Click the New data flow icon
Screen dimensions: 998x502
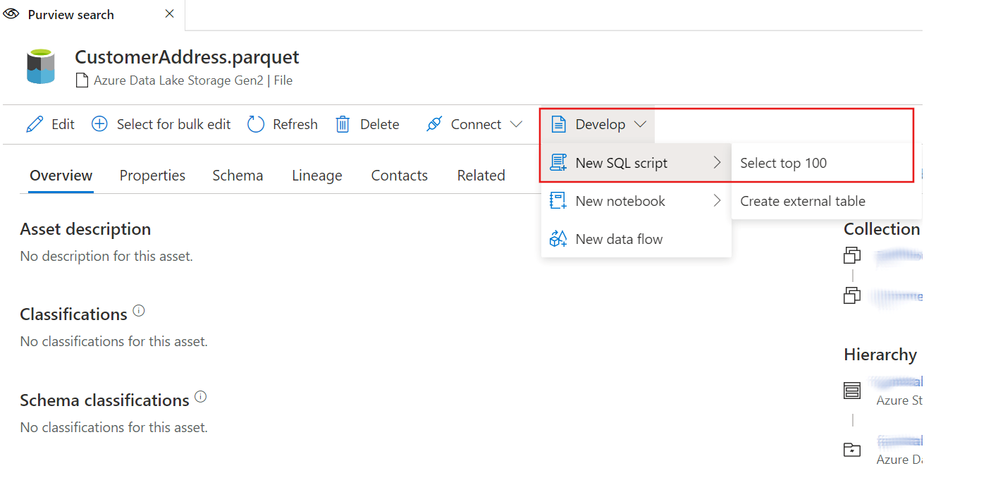(x=558, y=239)
